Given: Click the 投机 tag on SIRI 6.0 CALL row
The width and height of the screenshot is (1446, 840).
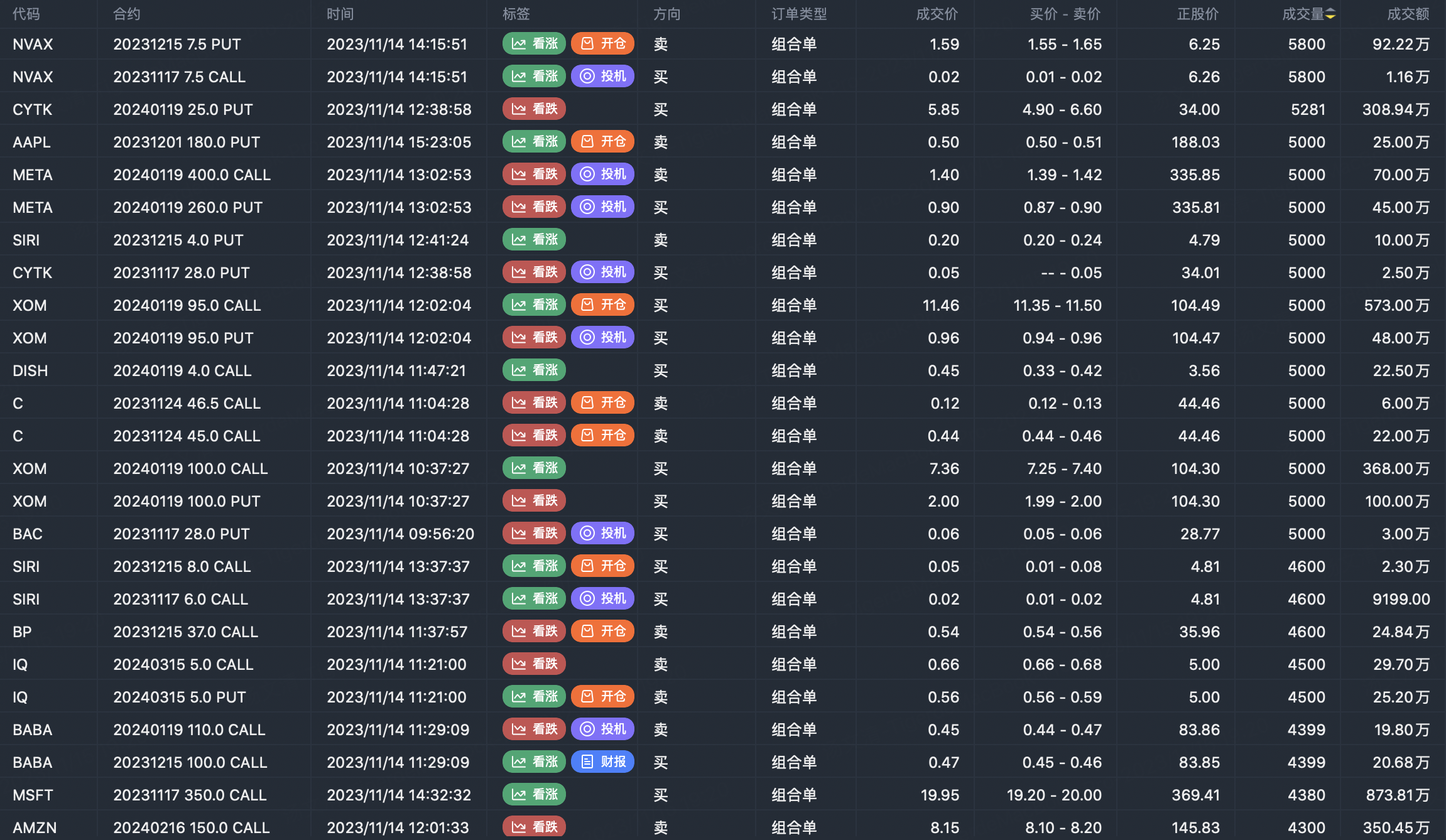Looking at the screenshot, I should 603,598.
